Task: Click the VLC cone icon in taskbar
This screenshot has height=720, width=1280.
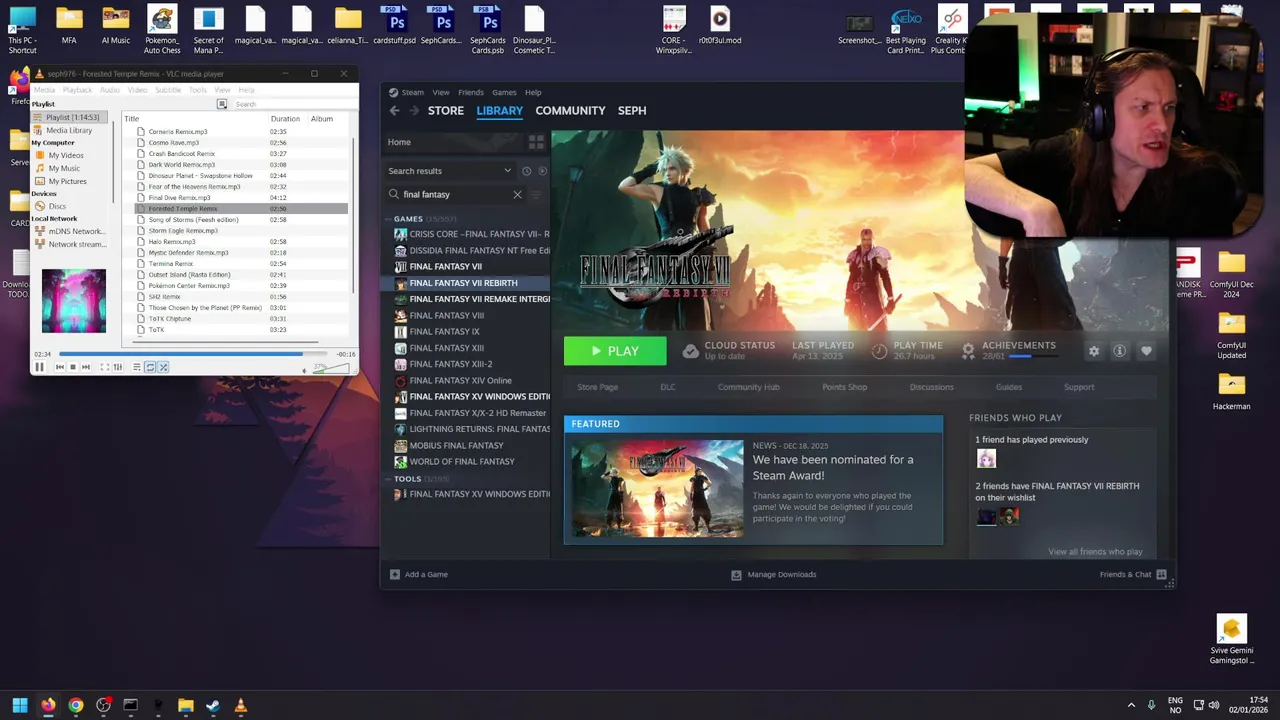Action: (x=240, y=706)
